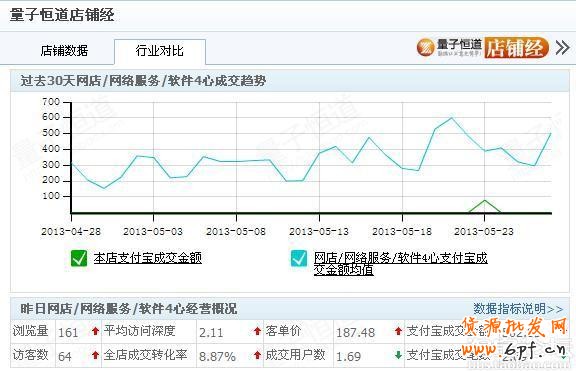The image size is (576, 371).
Task: Toggle the cyan 支付宝成交金额均值 series checkbox
Action: (x=299, y=258)
